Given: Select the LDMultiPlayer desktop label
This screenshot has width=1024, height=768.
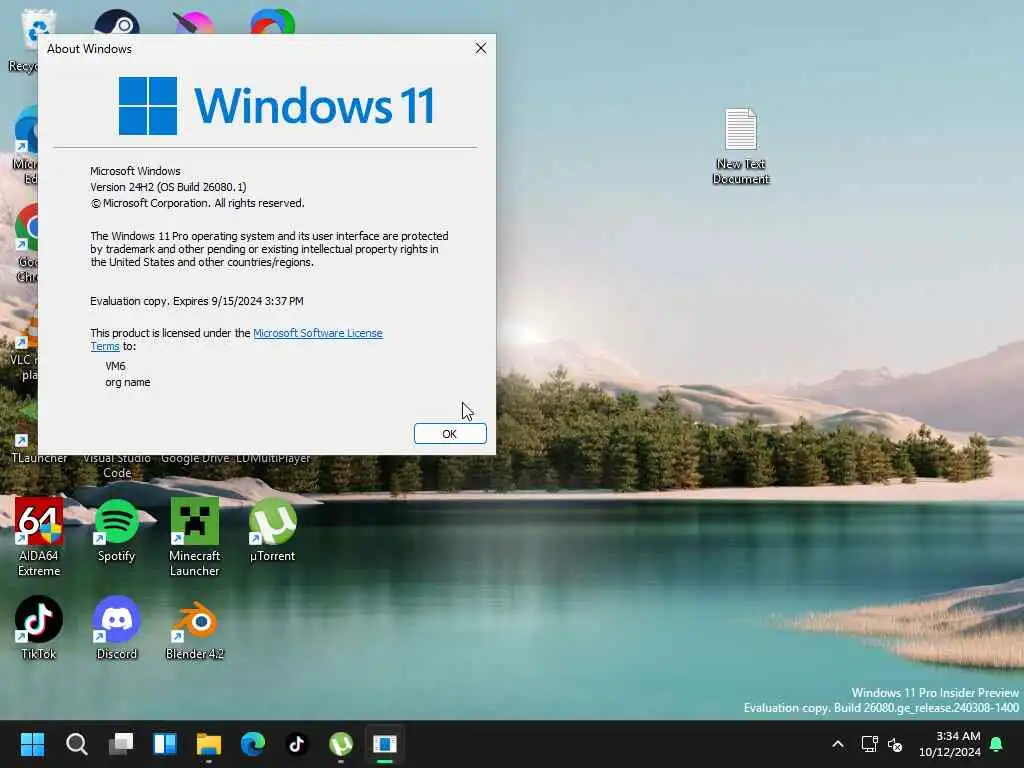Looking at the screenshot, I should click(x=273, y=459).
